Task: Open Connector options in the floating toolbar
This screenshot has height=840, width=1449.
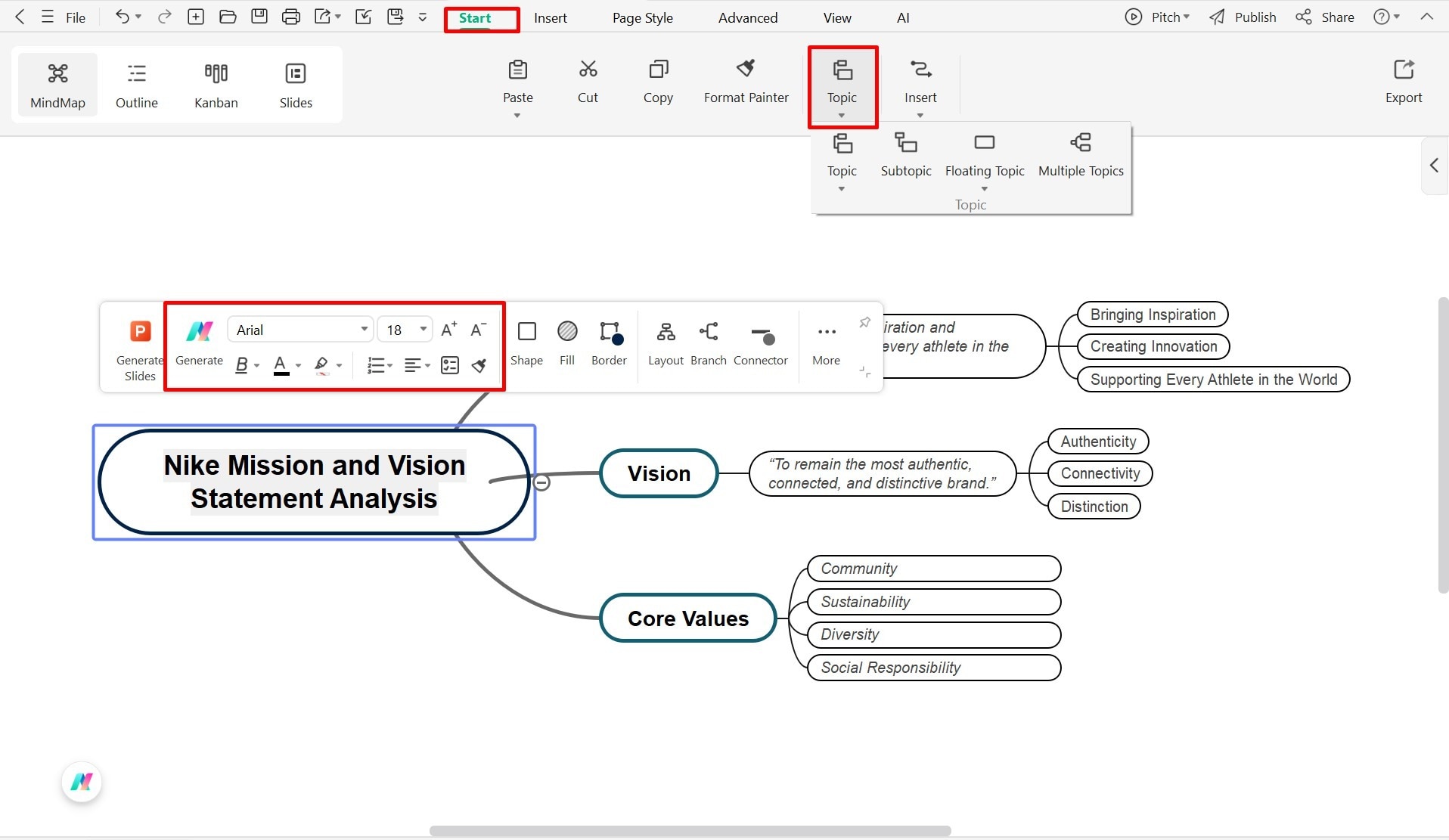Action: point(761,343)
